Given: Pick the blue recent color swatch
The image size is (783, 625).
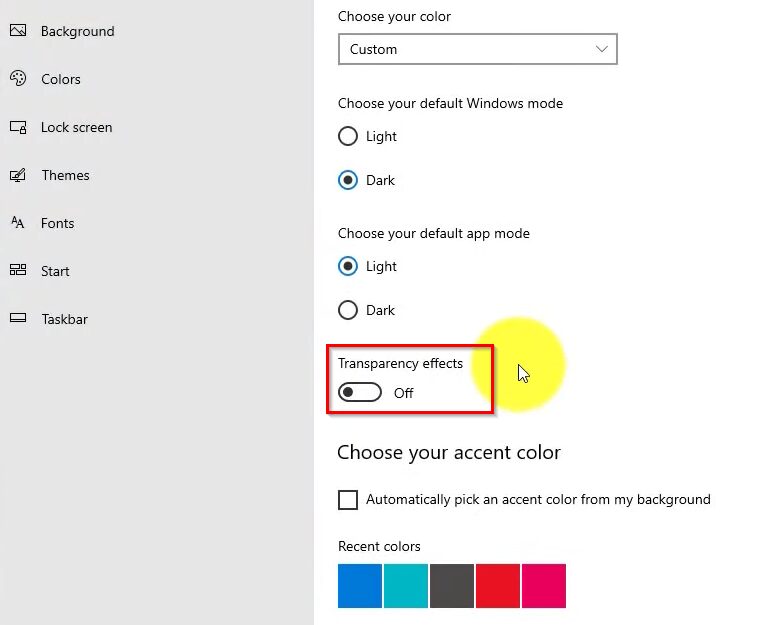Looking at the screenshot, I should (x=360, y=586).
